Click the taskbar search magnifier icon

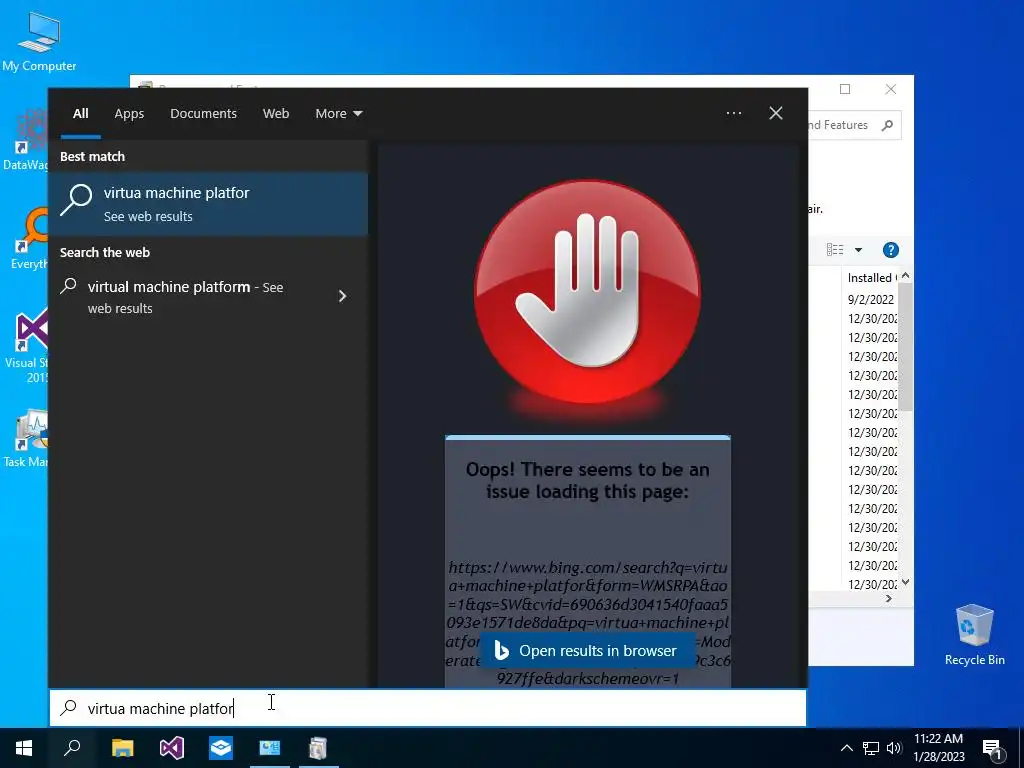[x=72, y=748]
